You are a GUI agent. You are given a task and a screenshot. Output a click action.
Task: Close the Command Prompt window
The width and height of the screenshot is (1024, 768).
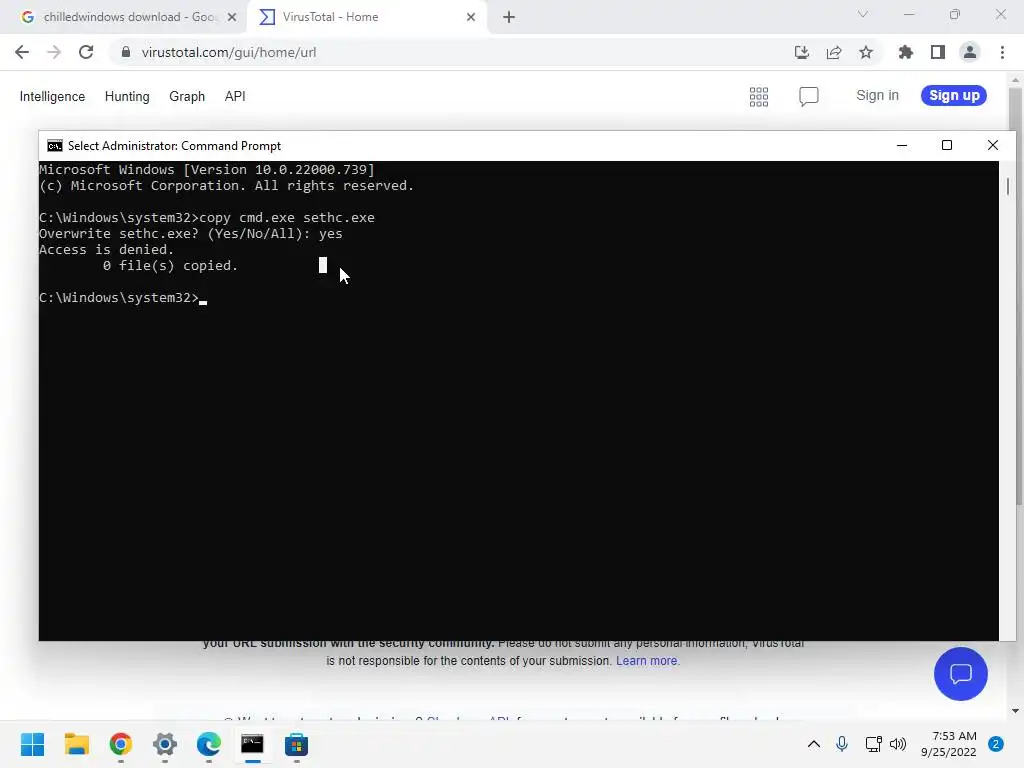click(x=993, y=146)
